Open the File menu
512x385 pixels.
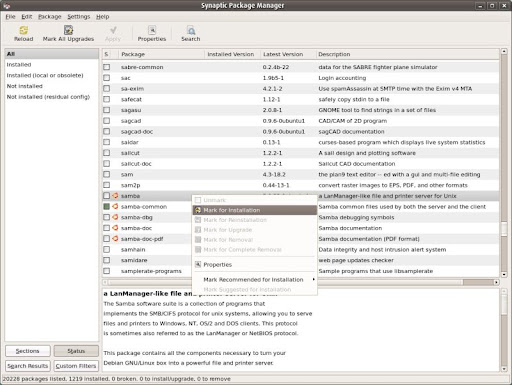10,17
